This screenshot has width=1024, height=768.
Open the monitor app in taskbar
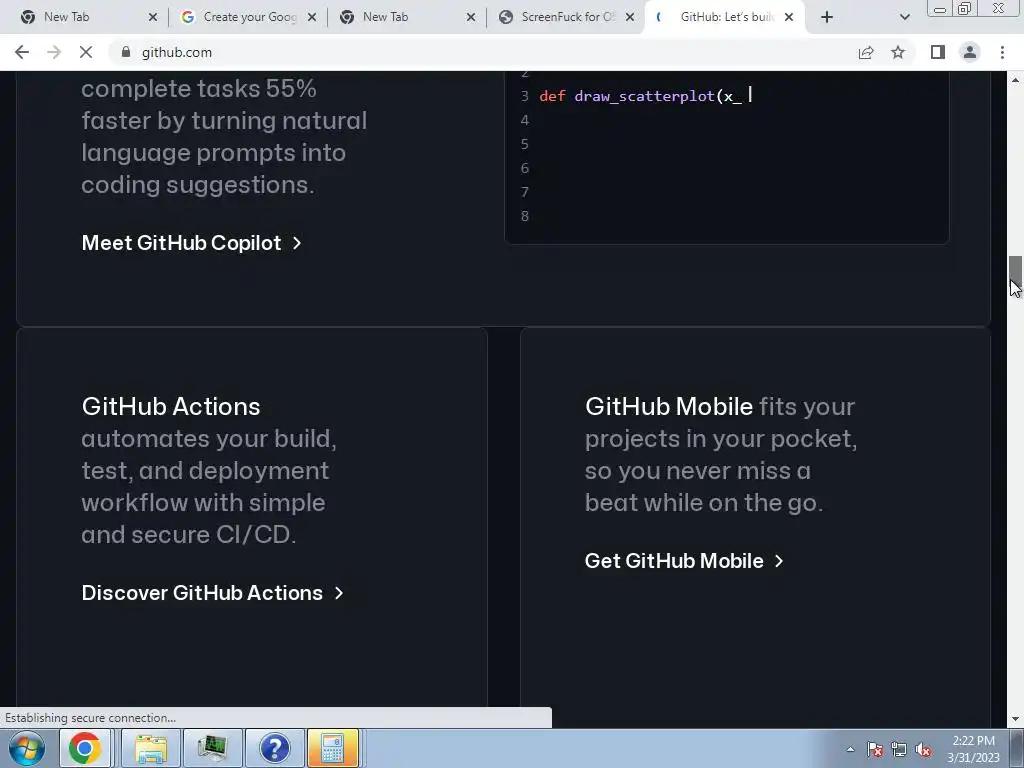(212, 748)
